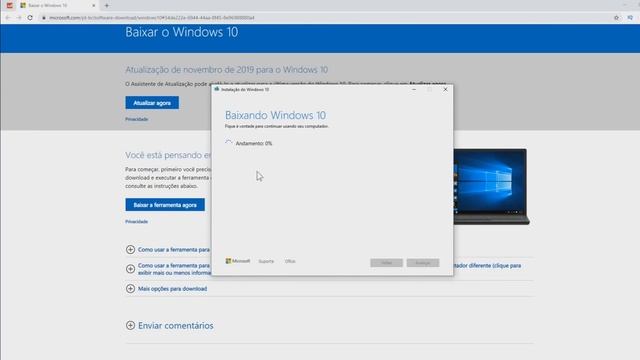Open the Privacidade link under 'Atualizar agora'
Screen dimensions: 640x360
point(136,119)
